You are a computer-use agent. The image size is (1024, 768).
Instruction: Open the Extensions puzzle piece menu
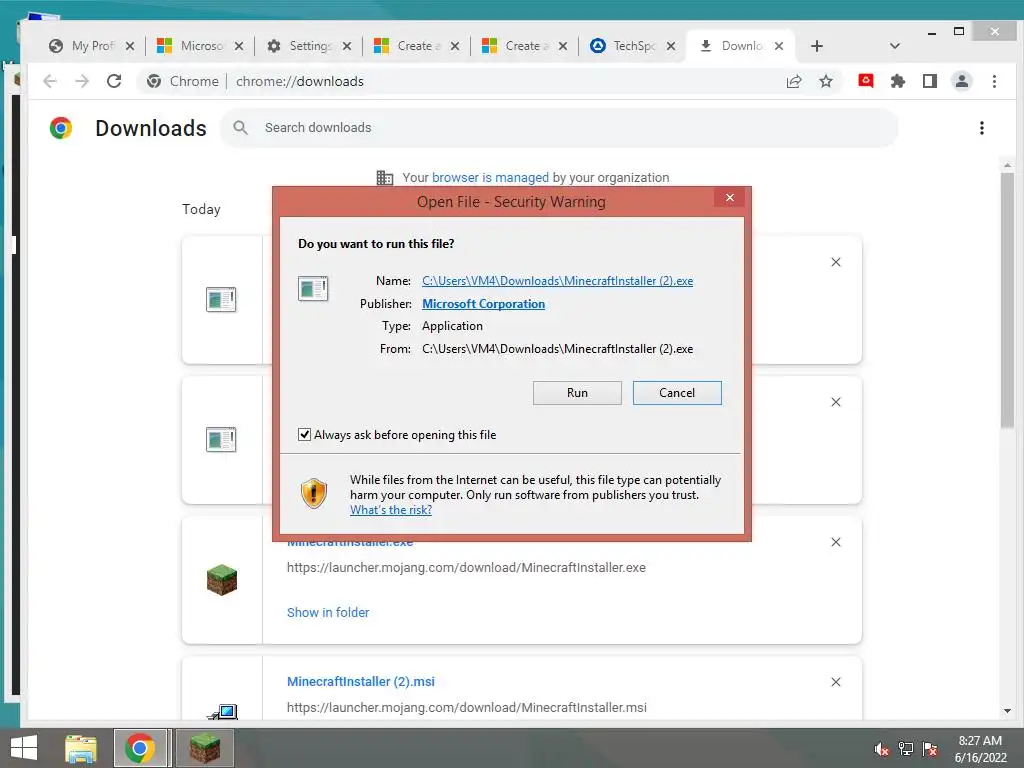898,81
